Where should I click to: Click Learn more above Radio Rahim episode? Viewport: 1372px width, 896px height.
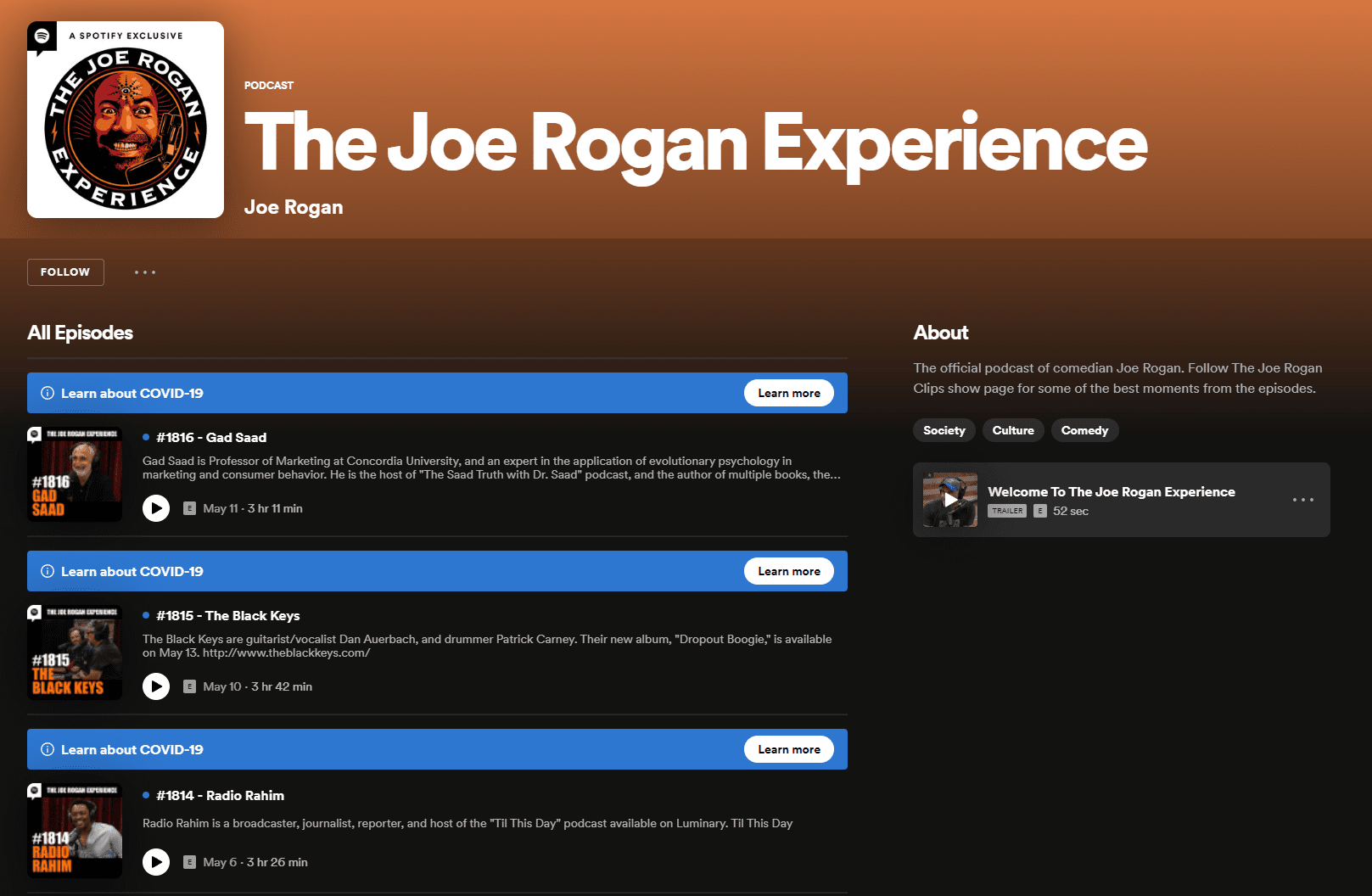789,749
